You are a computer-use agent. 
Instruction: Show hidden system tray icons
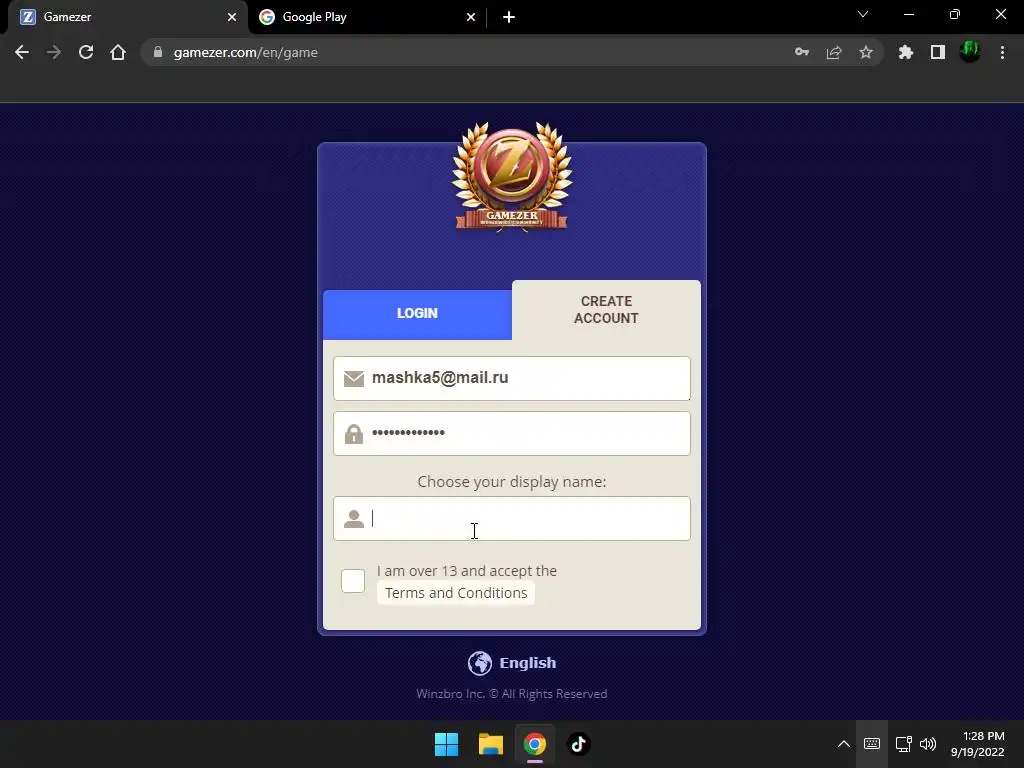844,744
